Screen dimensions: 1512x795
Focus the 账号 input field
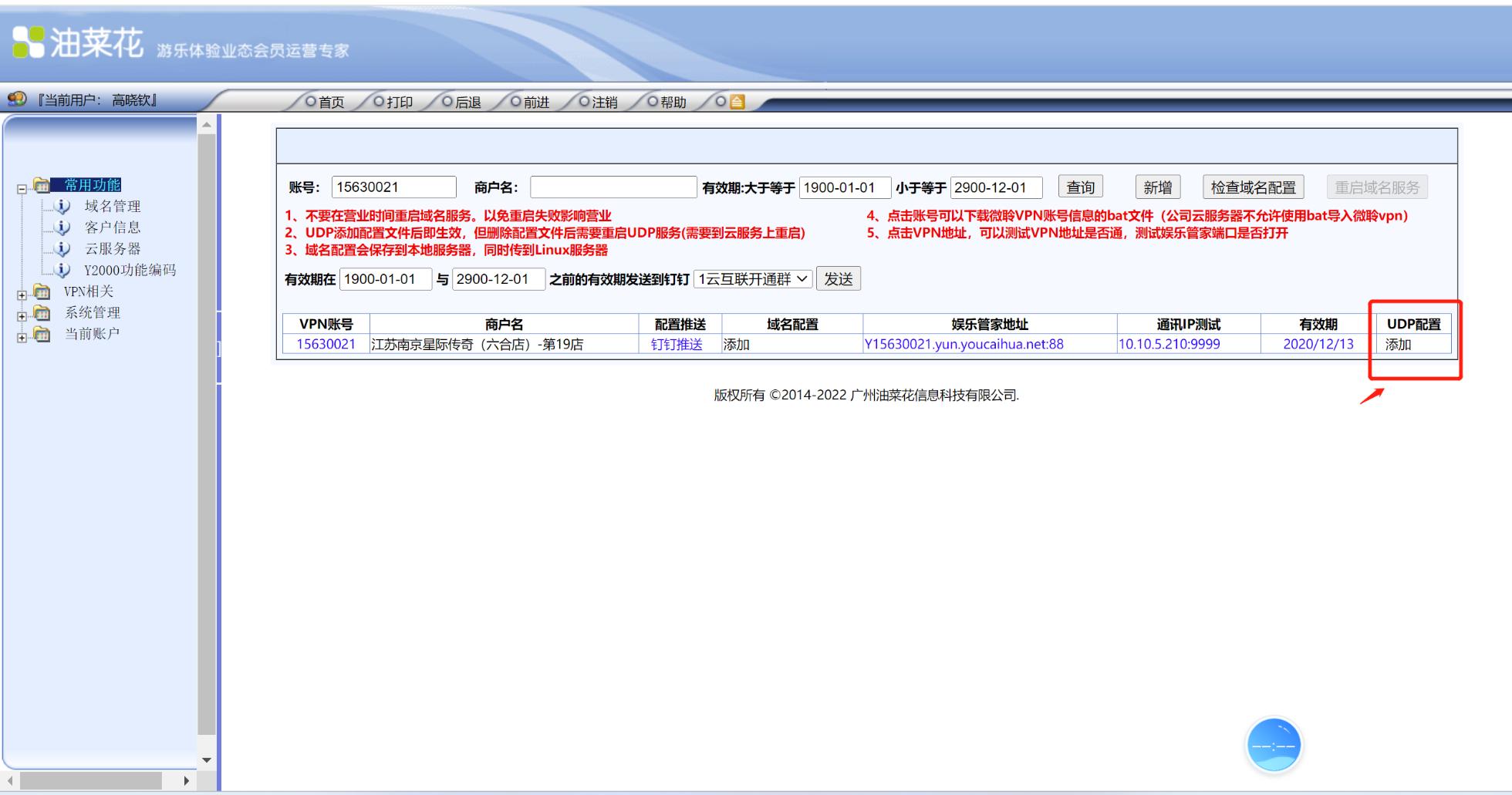tap(394, 187)
